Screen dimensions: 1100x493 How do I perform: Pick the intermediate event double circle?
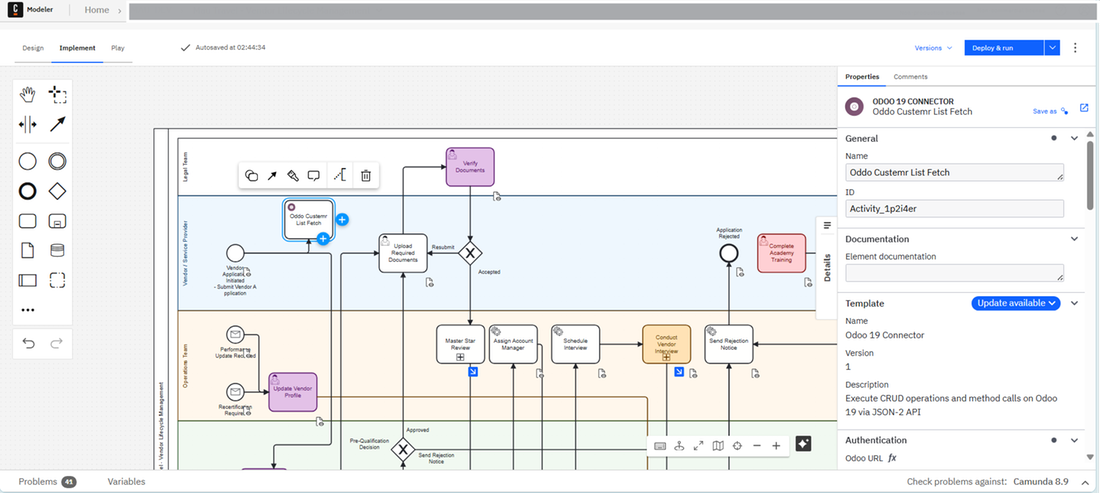(x=58, y=161)
